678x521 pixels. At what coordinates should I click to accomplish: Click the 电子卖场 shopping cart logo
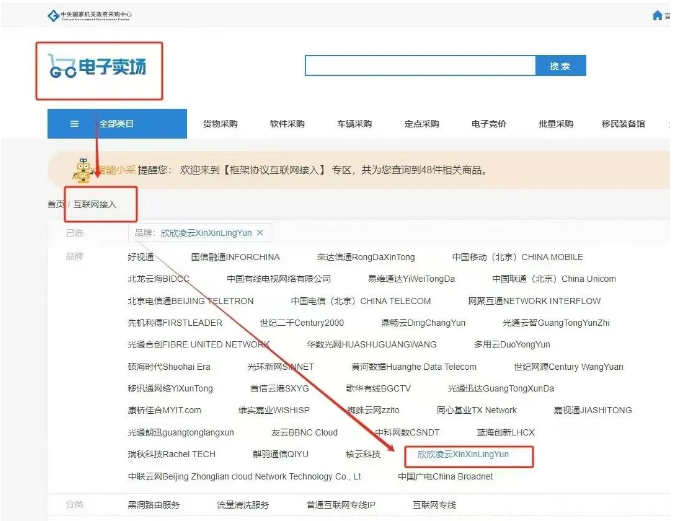tap(97, 67)
